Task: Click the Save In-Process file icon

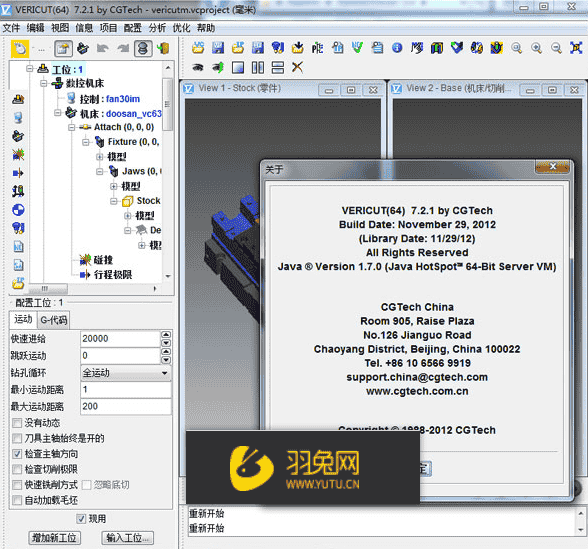Action: click(258, 48)
